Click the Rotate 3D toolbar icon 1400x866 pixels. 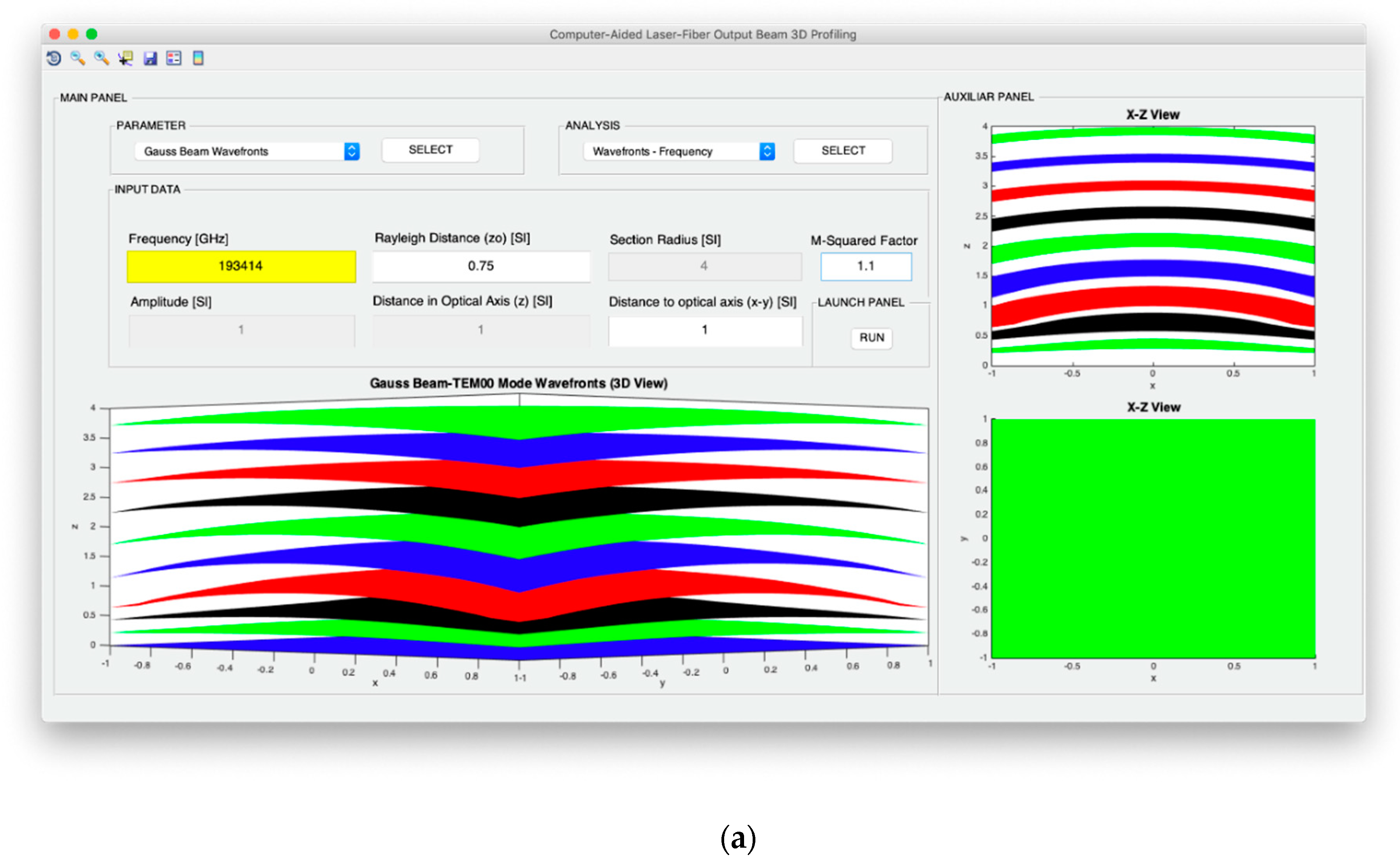coord(54,58)
